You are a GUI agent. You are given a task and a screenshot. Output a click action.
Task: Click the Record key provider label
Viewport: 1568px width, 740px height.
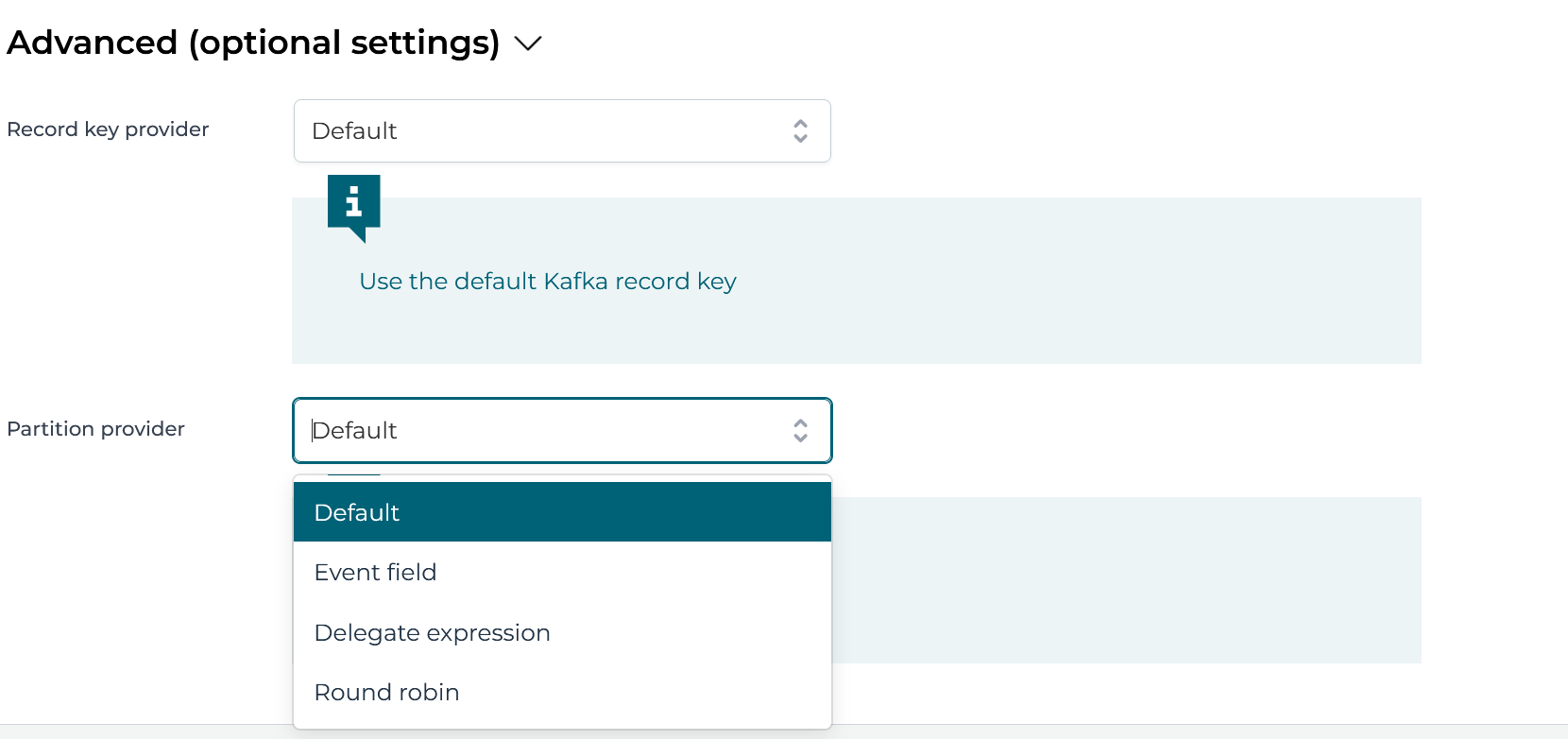(107, 129)
